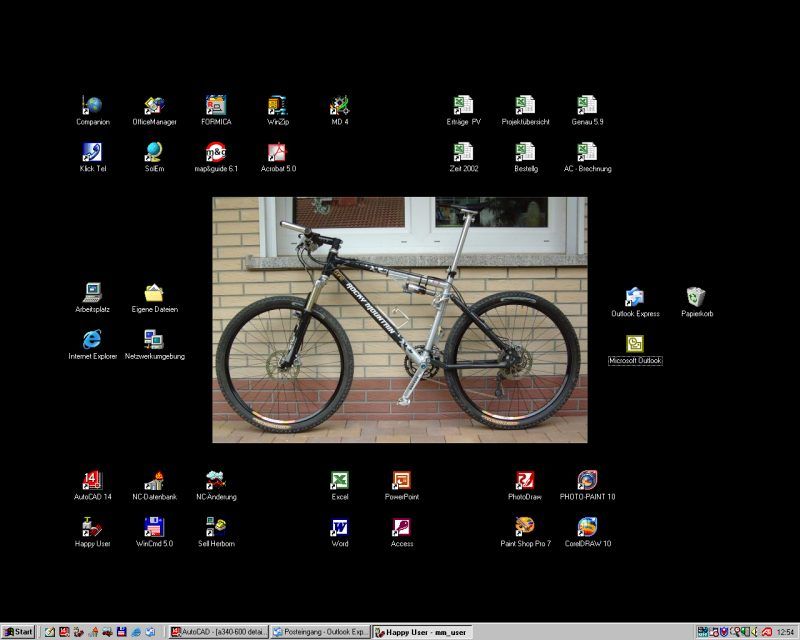Open the Excel shortcut icon

[x=339, y=481]
